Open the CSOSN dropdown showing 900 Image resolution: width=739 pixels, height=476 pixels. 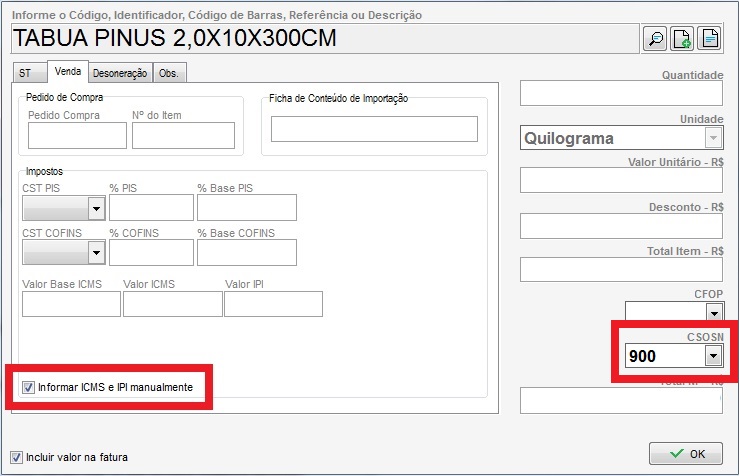pos(712,356)
